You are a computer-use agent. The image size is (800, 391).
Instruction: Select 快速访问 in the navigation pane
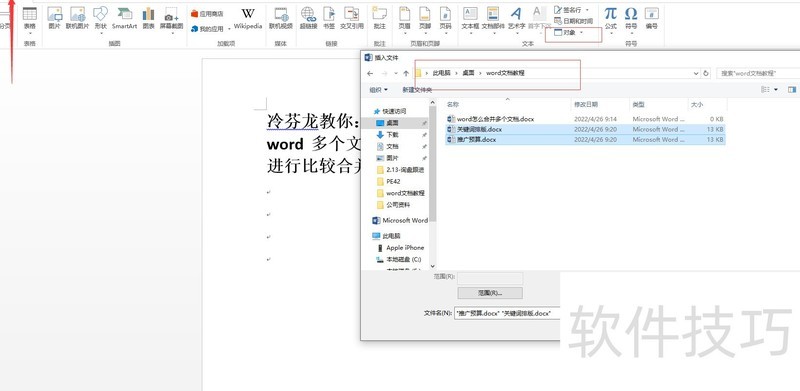pyautogui.click(x=391, y=111)
